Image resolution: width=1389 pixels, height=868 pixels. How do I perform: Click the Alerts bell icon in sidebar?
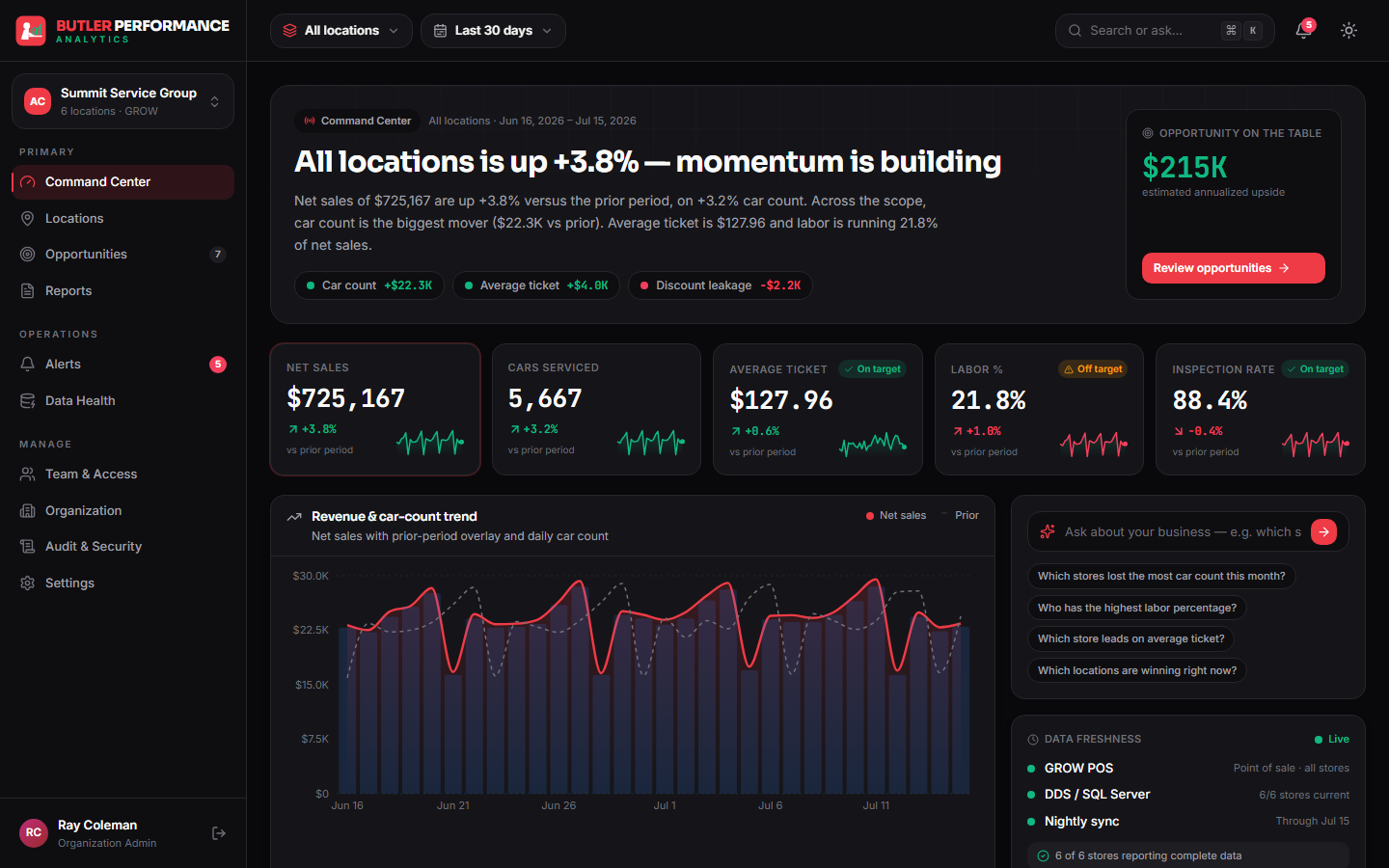click(x=28, y=365)
